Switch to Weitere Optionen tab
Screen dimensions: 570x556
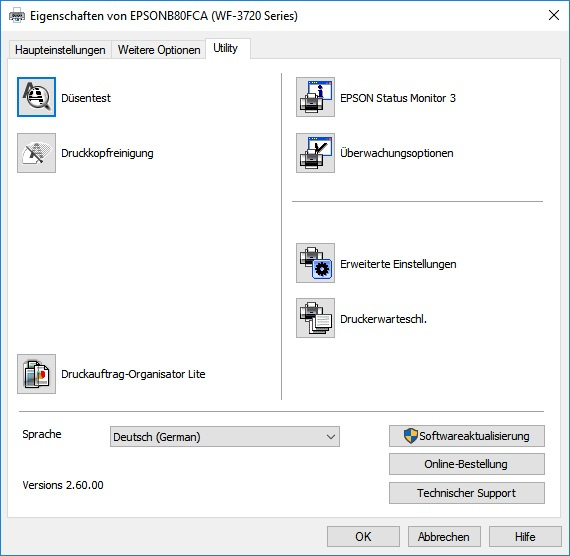coord(159,50)
